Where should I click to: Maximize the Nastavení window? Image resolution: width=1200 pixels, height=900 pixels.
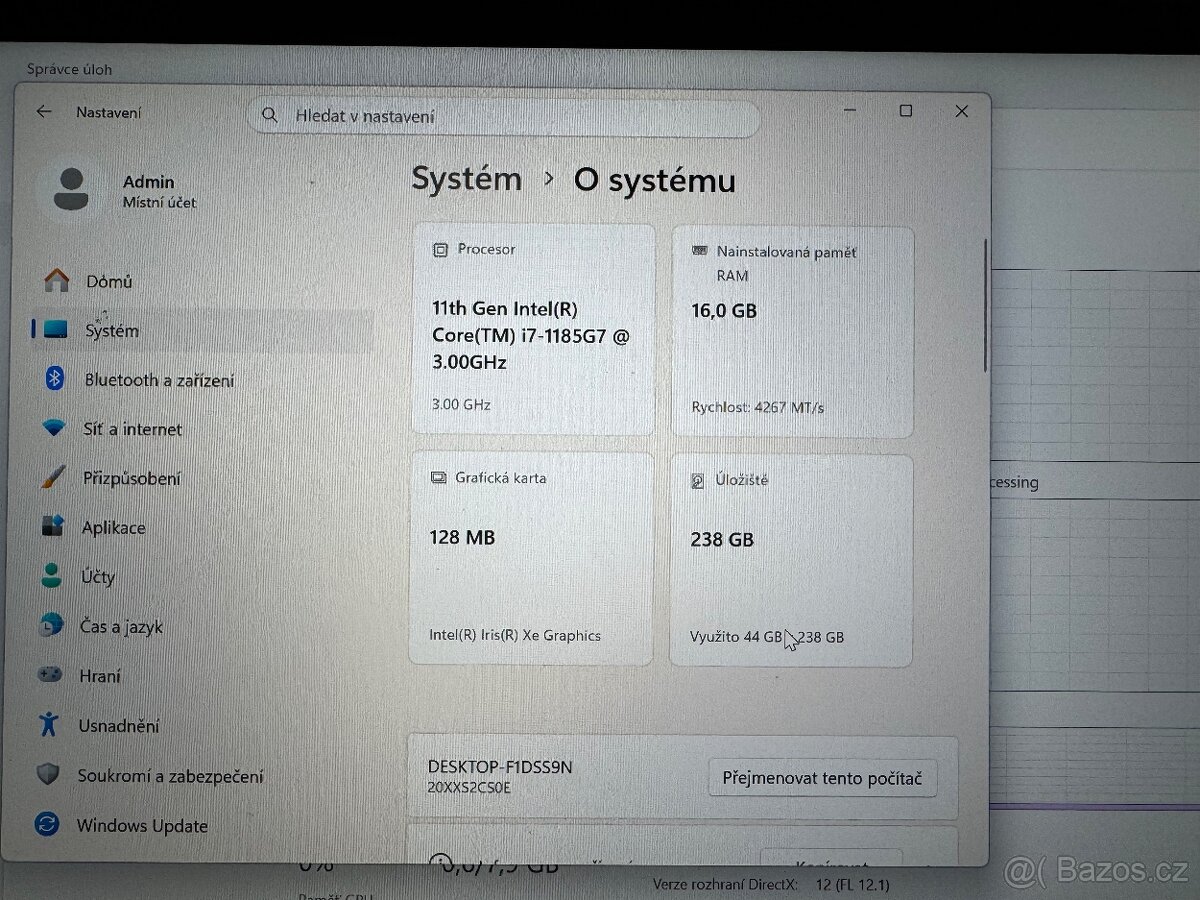(x=906, y=111)
